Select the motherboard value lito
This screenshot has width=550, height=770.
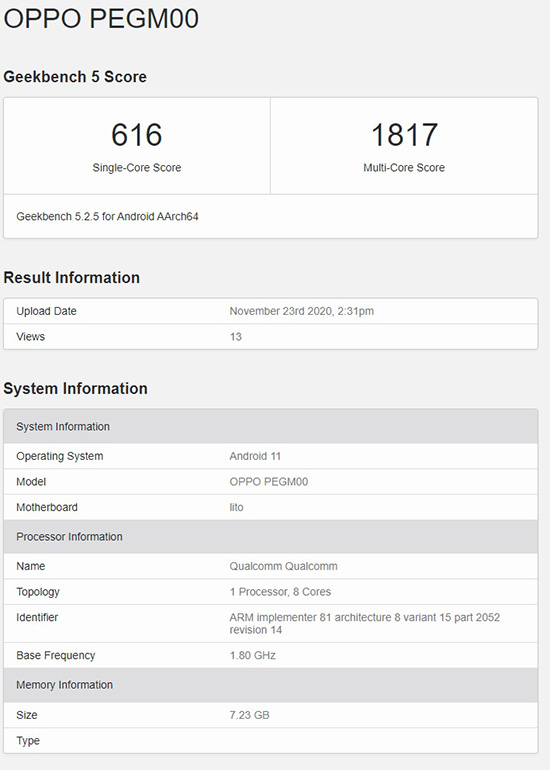(x=236, y=507)
